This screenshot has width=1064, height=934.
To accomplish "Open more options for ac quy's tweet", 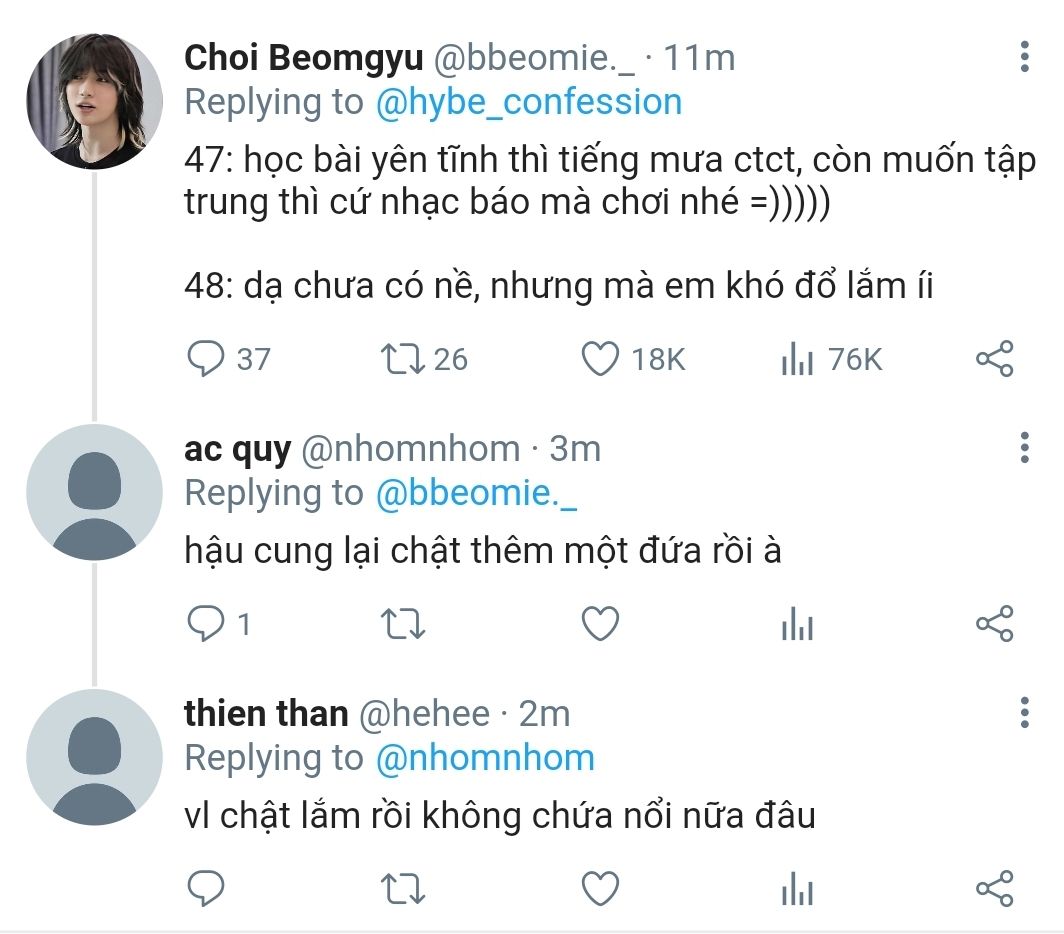I will click(x=1024, y=447).
